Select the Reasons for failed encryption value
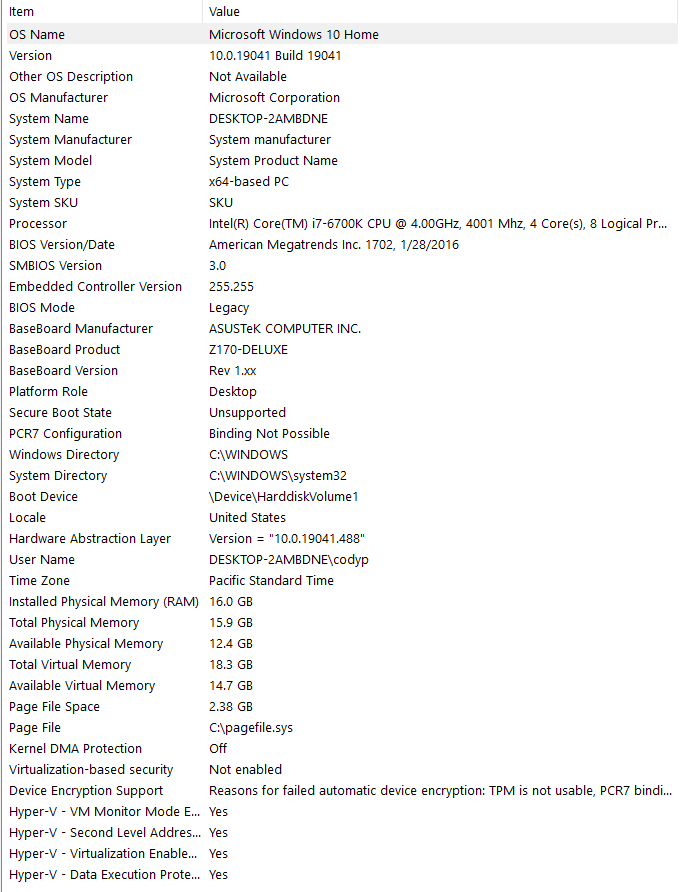 (440, 791)
